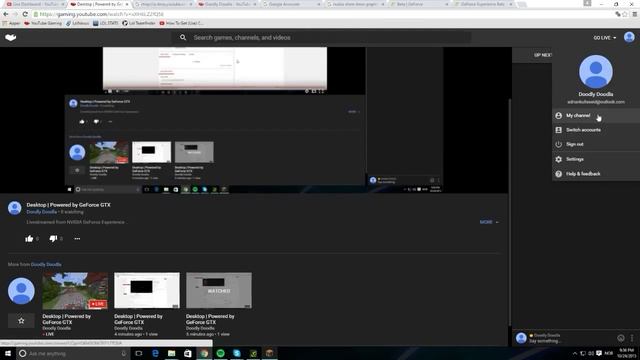This screenshot has width=640, height=360.
Task: Click the My channel person icon
Action: point(558,116)
